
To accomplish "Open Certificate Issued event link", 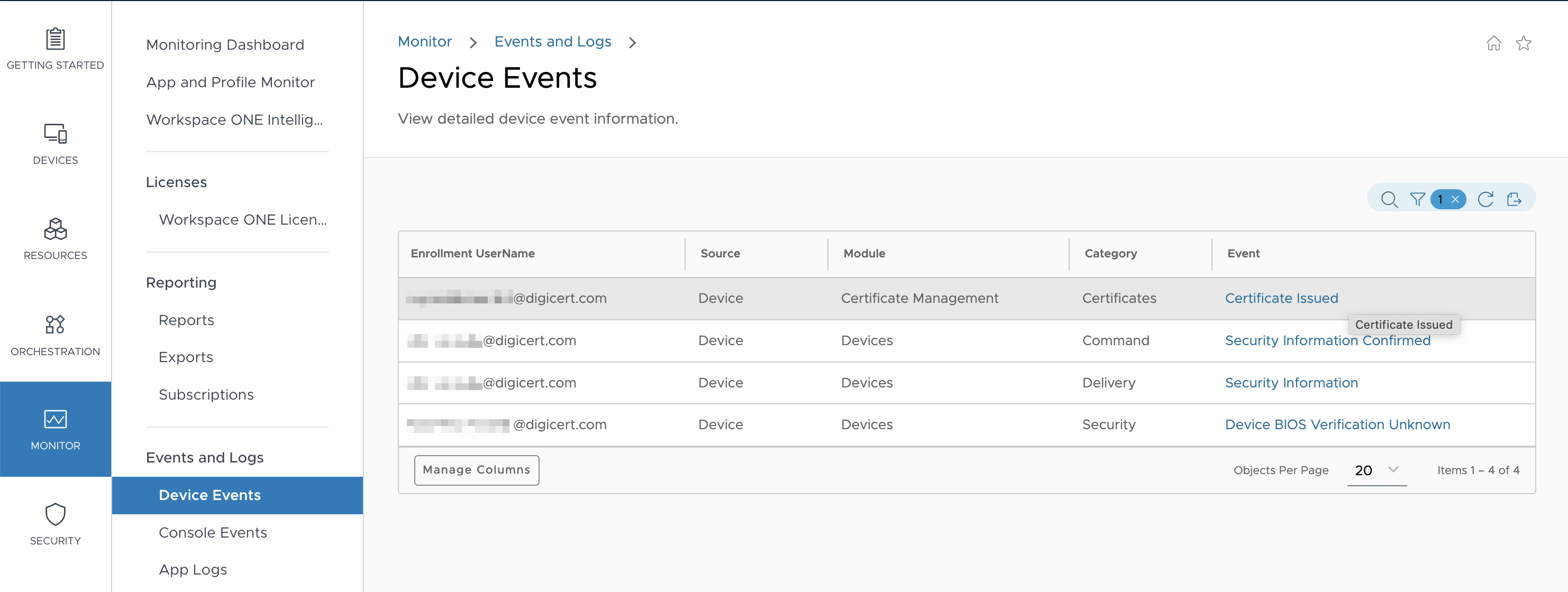I will tap(1281, 298).
